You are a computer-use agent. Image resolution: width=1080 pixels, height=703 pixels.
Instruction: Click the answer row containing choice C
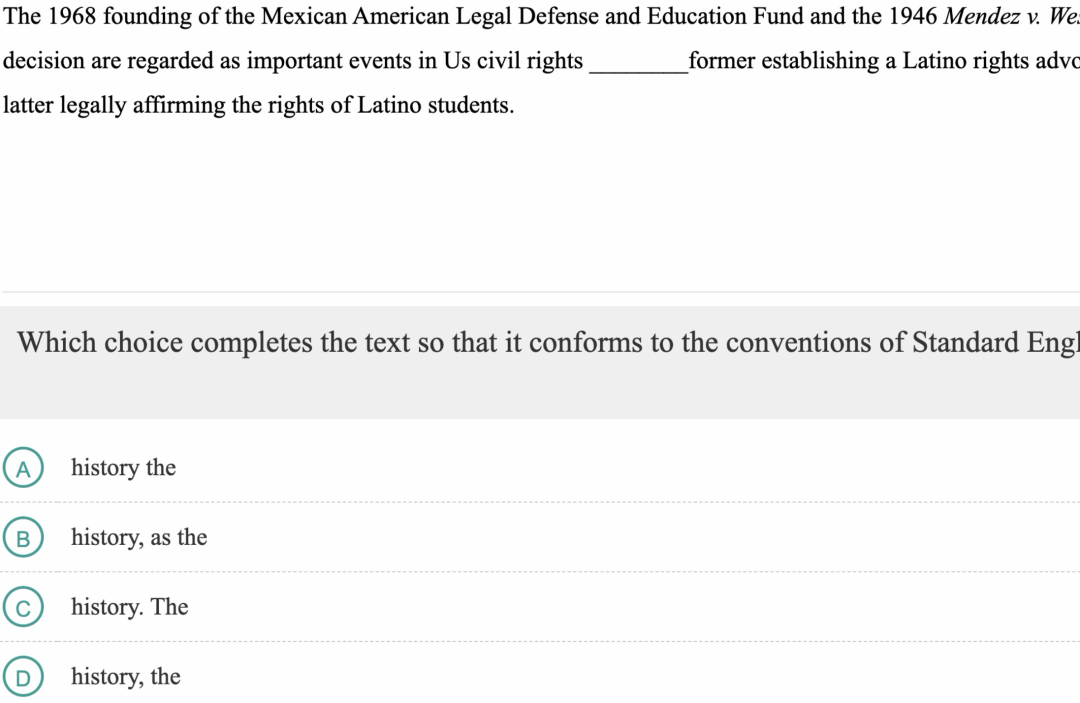point(540,607)
